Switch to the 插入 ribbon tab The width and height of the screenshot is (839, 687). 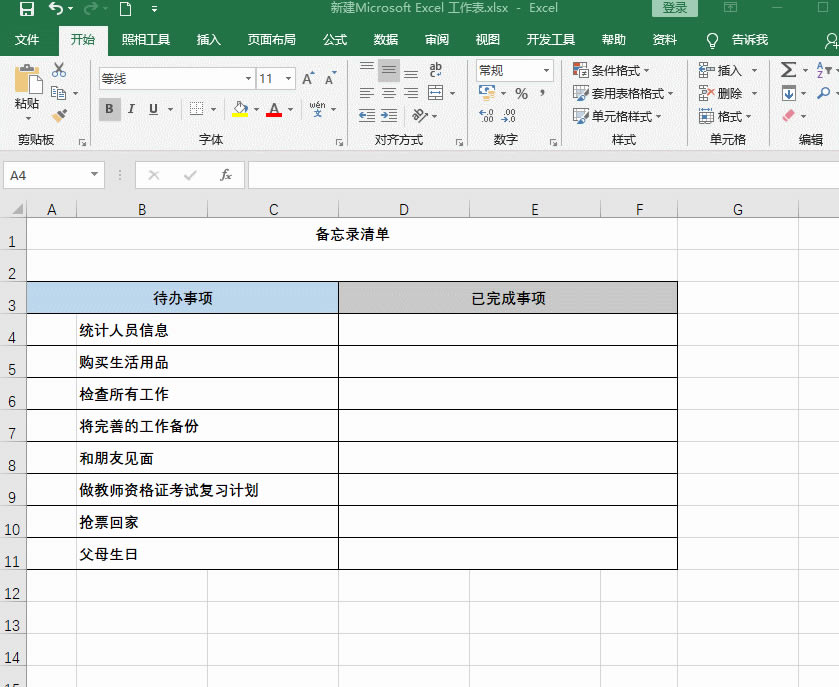coord(208,40)
